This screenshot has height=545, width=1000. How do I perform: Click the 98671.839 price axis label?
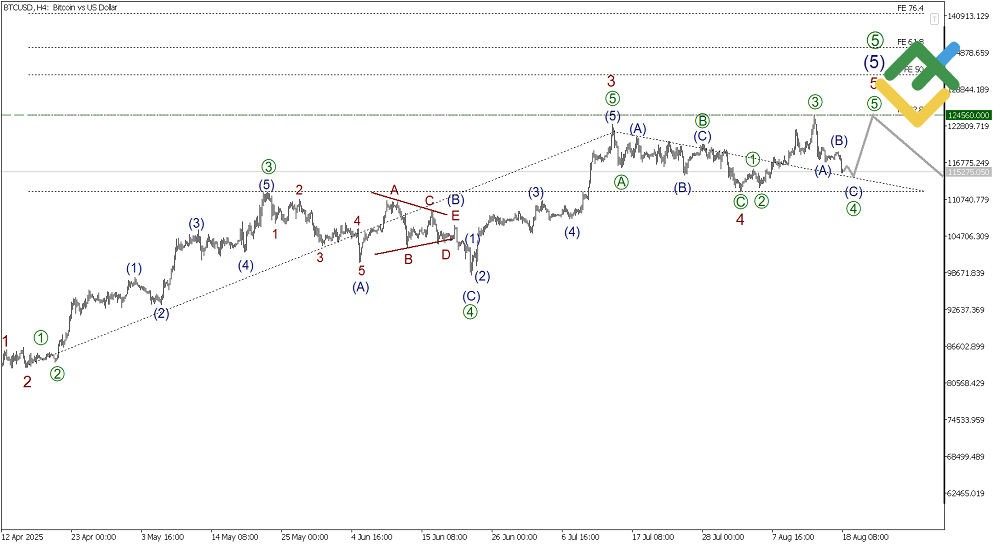point(968,273)
